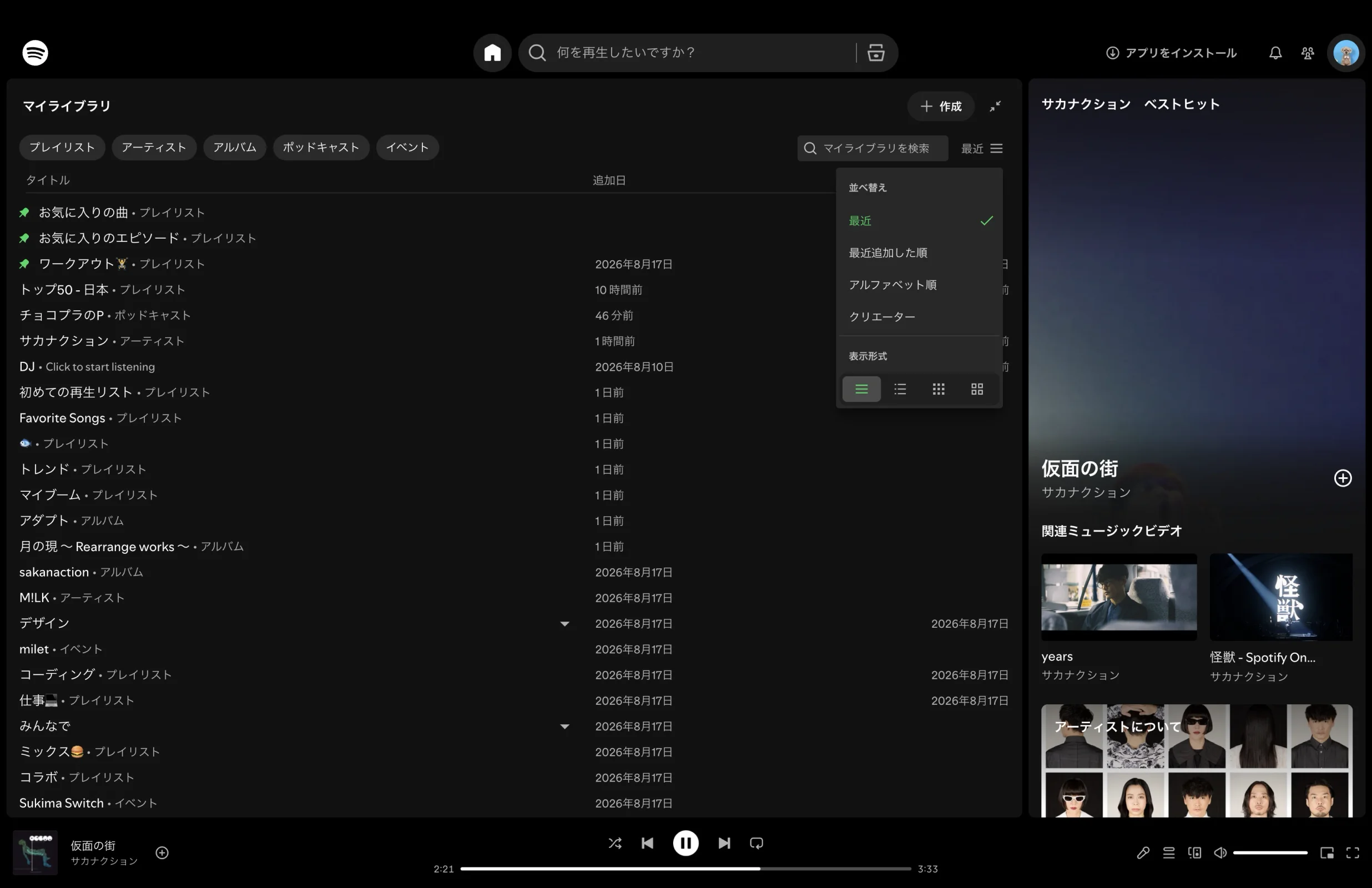Add 仮面の街 to library in now-playing panel
The height and width of the screenshot is (888, 1372).
1343,478
